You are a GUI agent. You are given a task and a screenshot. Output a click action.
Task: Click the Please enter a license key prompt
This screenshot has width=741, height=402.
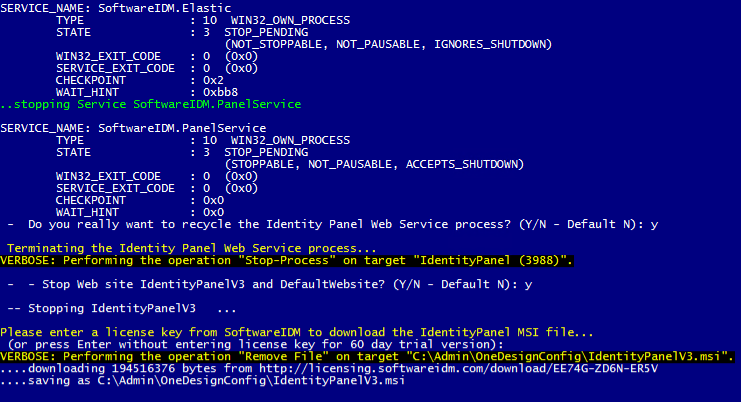coord(296,333)
